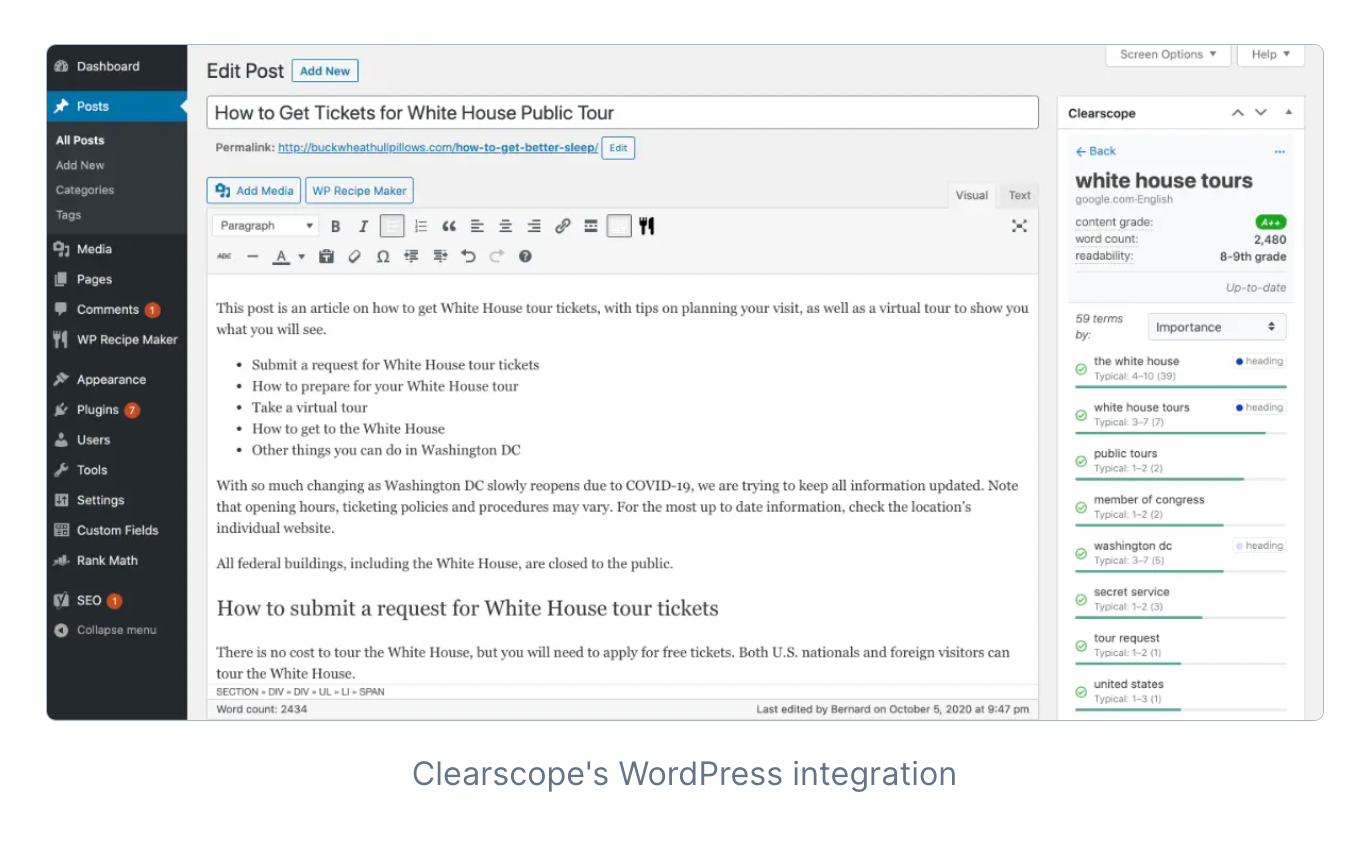Click the permalink Edit button
This screenshot has width=1372, height=842.
pos(618,148)
